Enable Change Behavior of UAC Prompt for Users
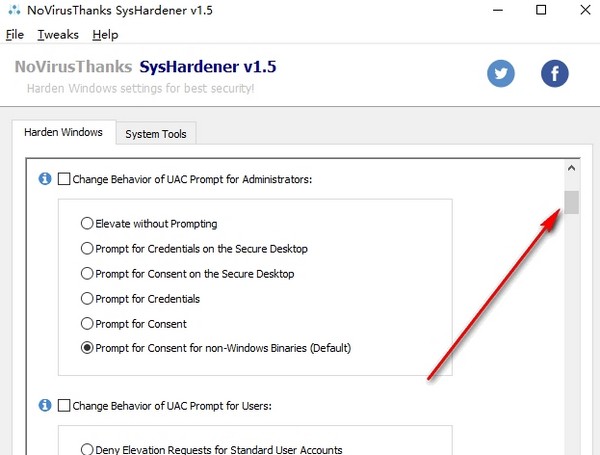 pyautogui.click(x=65, y=406)
